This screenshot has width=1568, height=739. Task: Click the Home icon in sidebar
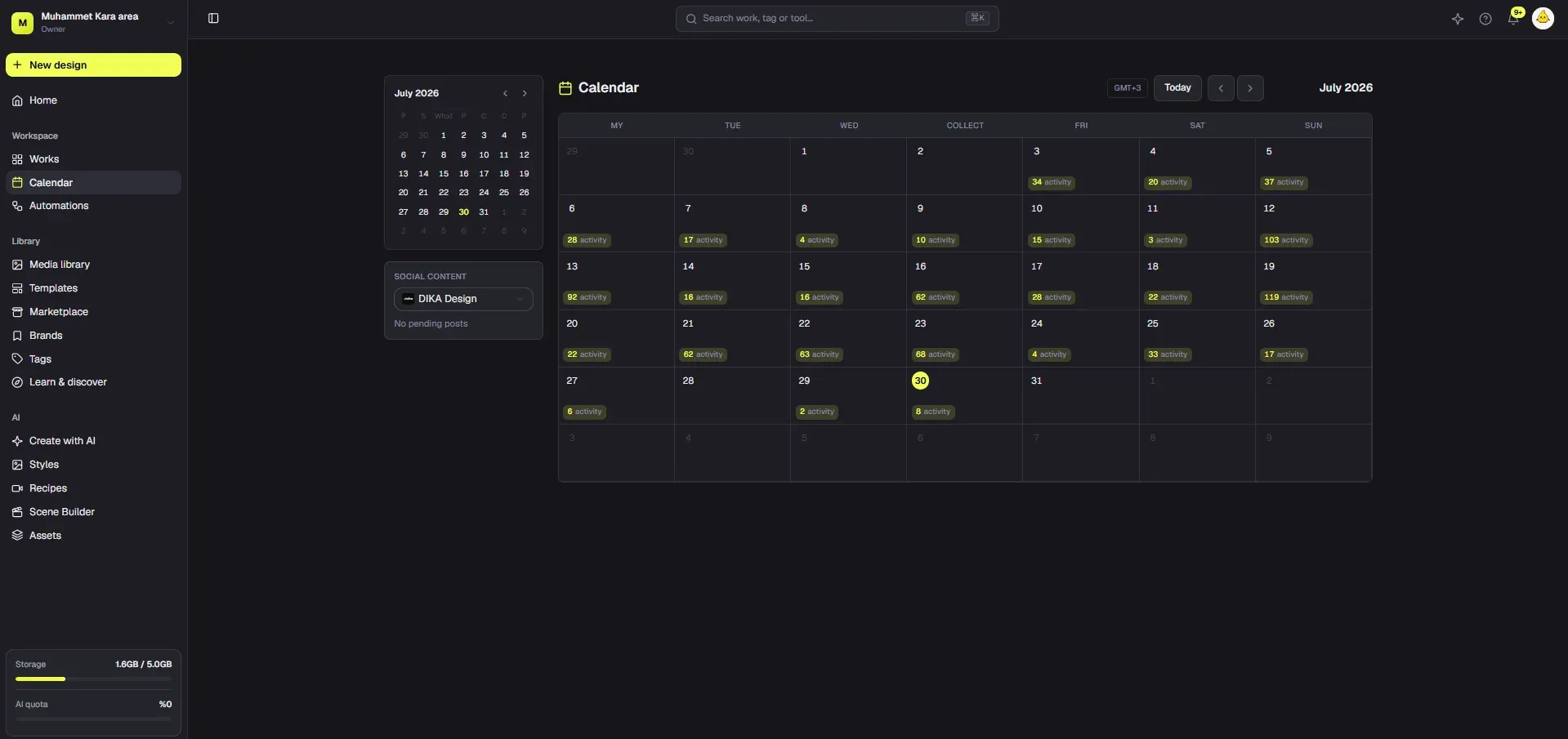pyautogui.click(x=17, y=100)
